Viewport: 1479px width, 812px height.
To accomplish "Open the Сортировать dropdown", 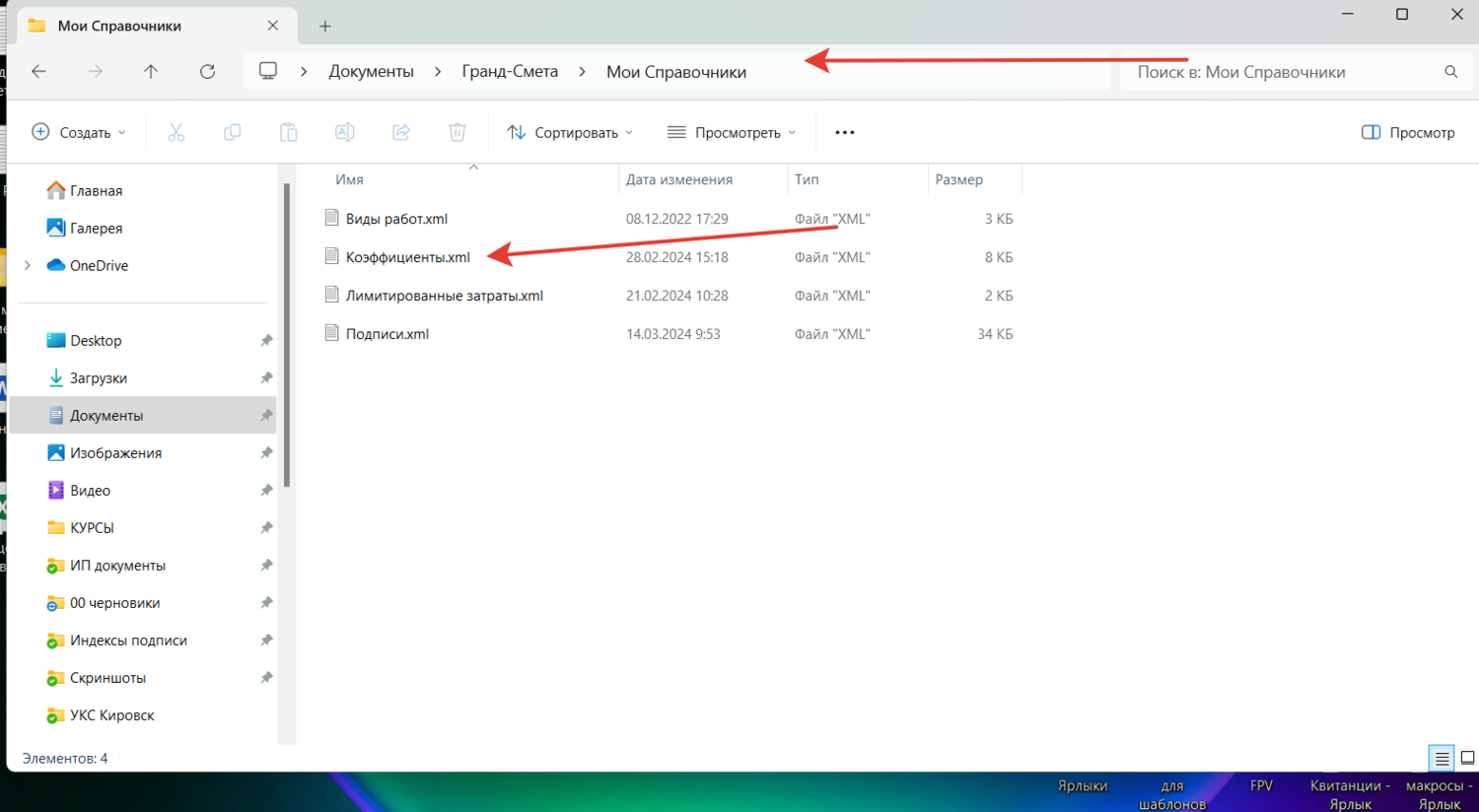I will pos(570,132).
